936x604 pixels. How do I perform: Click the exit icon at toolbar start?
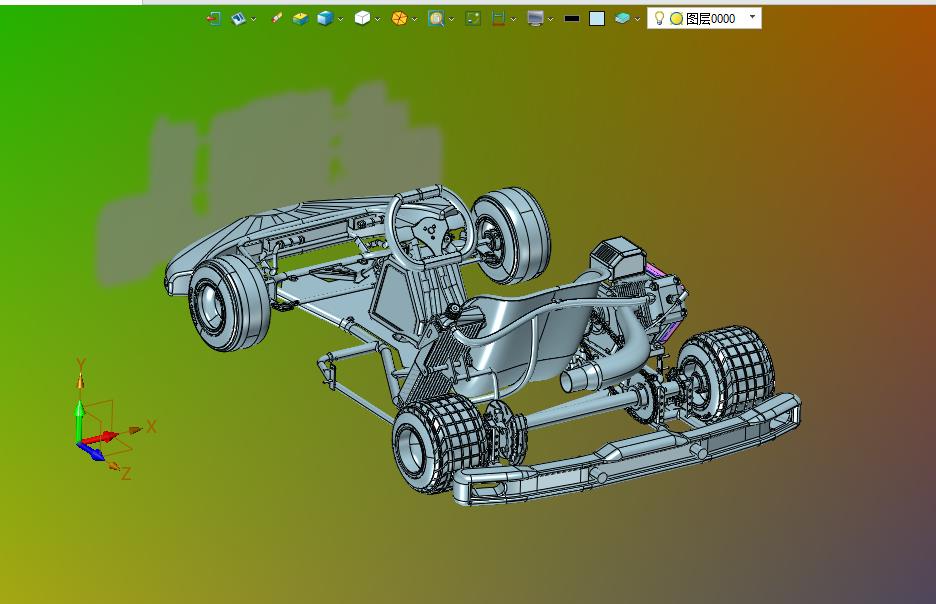[213, 18]
